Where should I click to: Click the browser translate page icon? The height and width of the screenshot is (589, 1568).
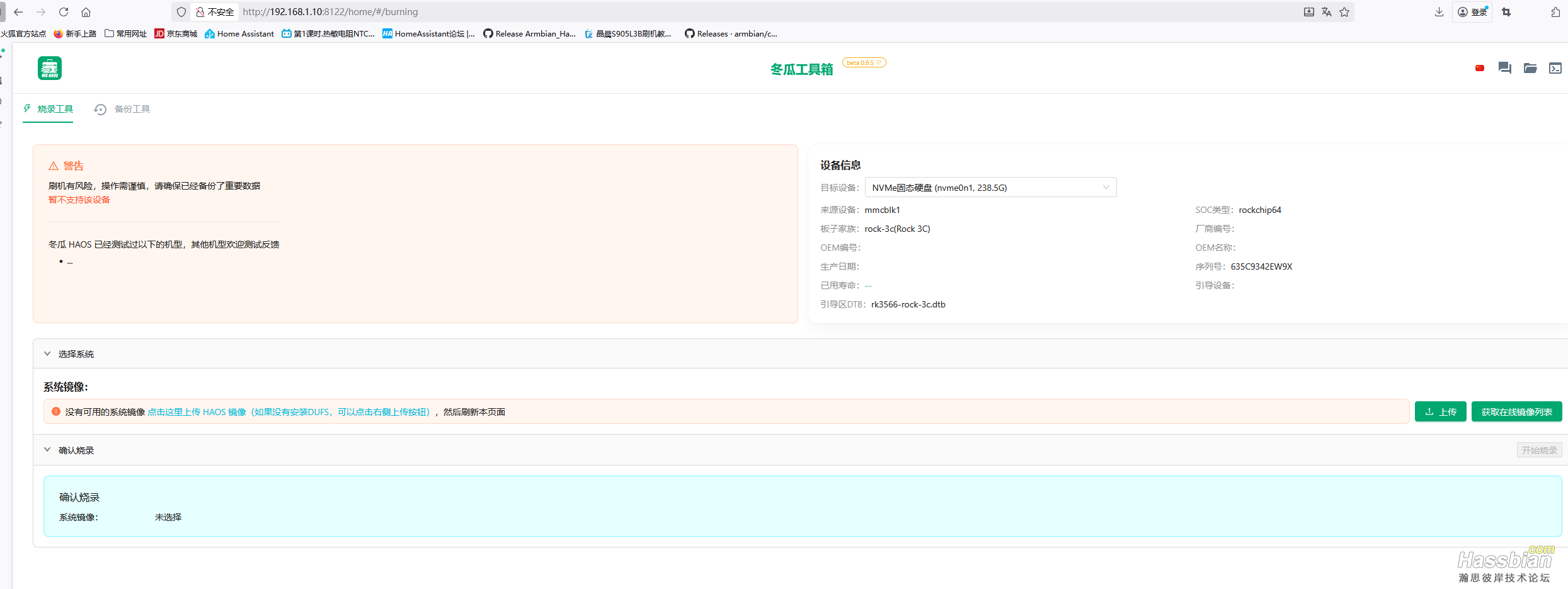[x=1327, y=12]
